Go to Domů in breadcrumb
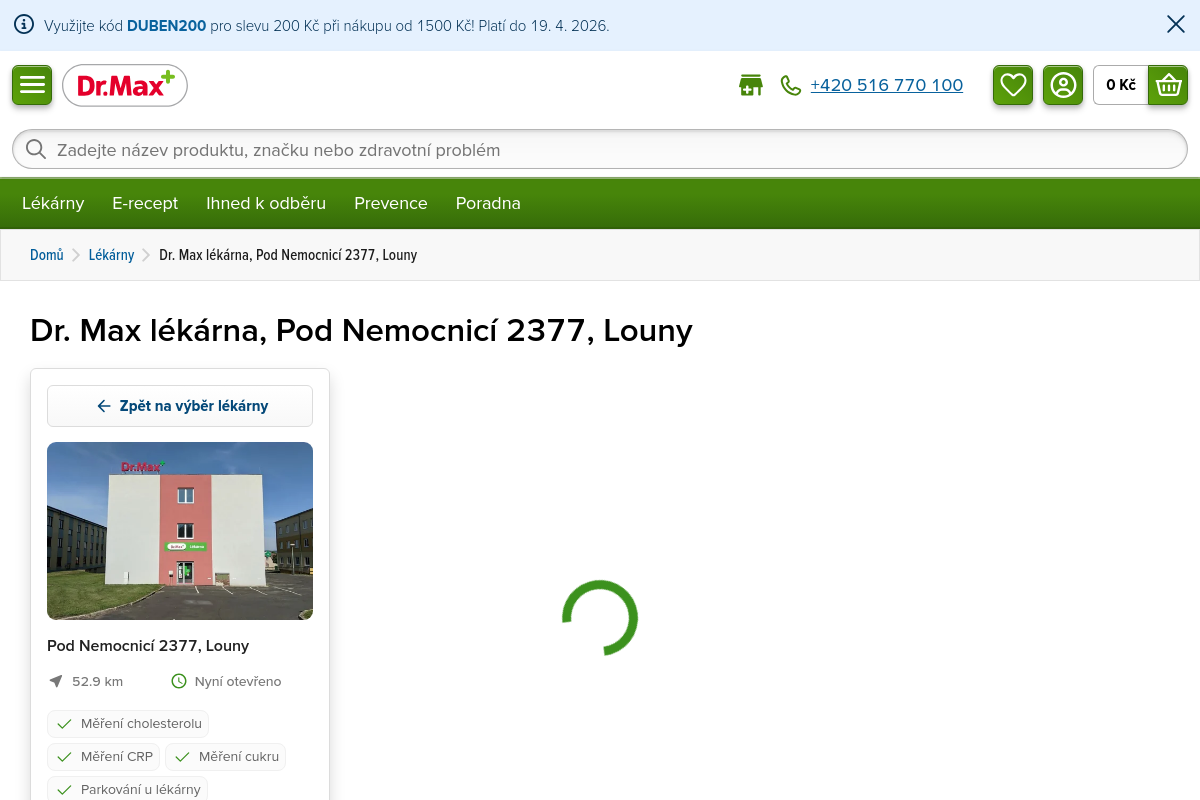The width and height of the screenshot is (1200, 800). pos(46,255)
